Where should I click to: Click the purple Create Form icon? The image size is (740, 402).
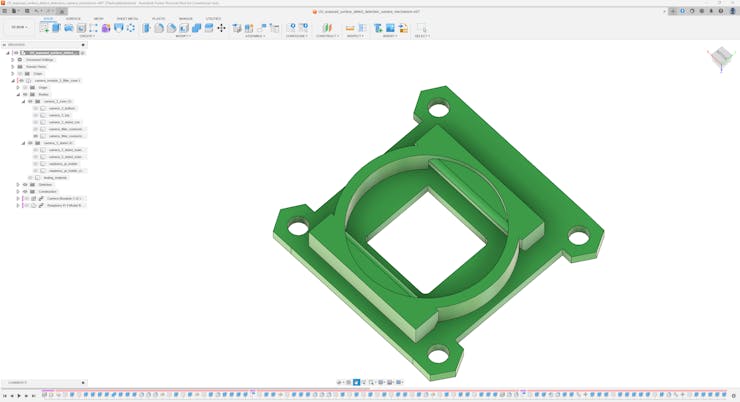tap(106, 28)
